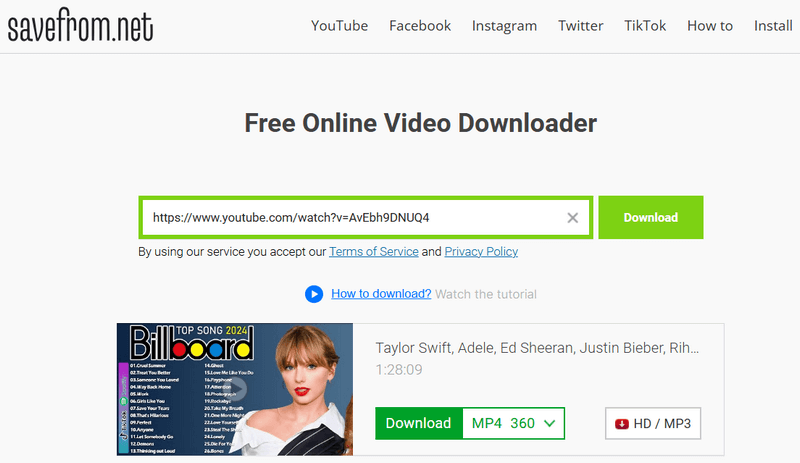Image resolution: width=800 pixels, height=463 pixels.
Task: Open the YouTube nav item
Action: [x=339, y=26]
